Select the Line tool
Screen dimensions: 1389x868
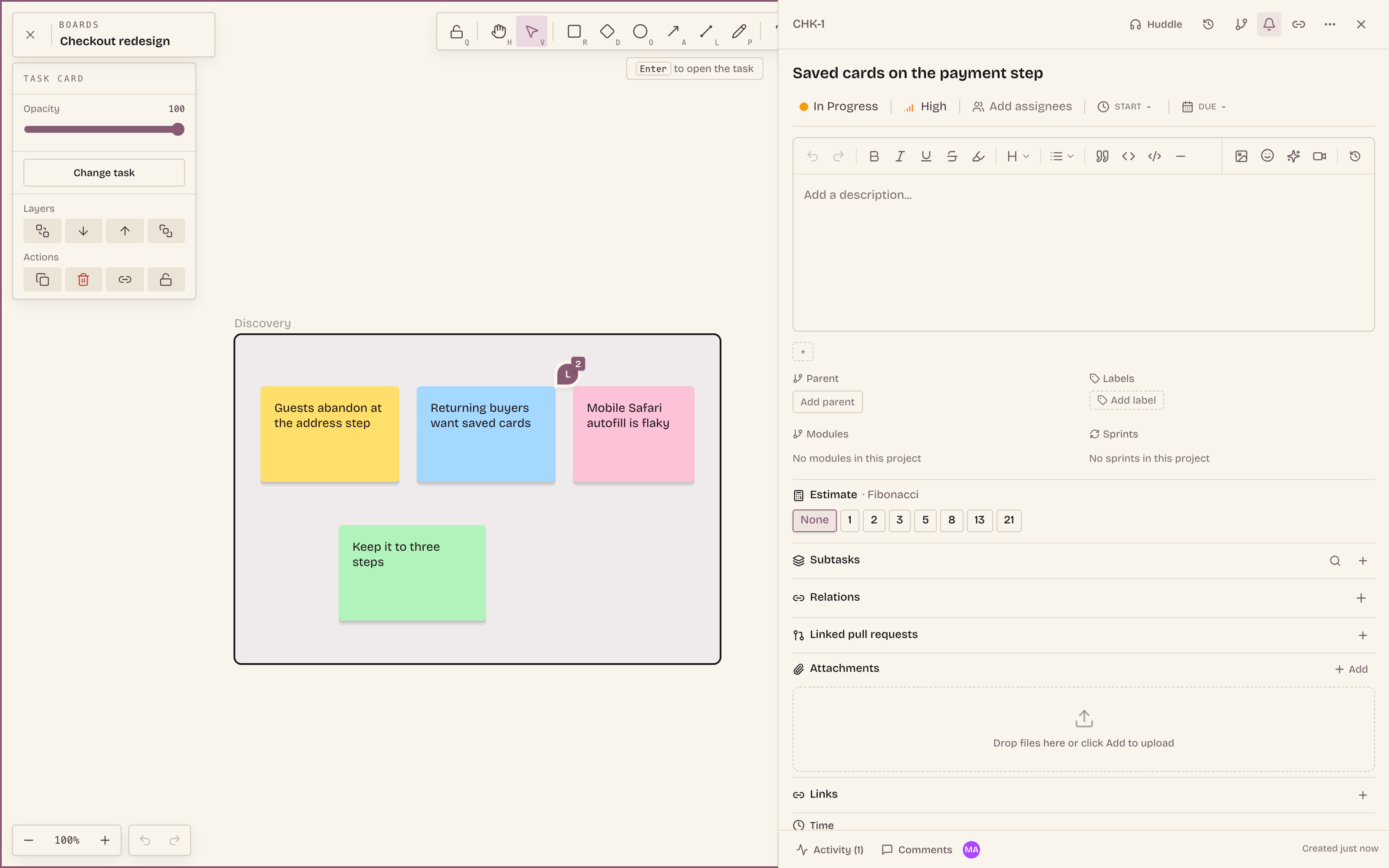pyautogui.click(x=707, y=32)
